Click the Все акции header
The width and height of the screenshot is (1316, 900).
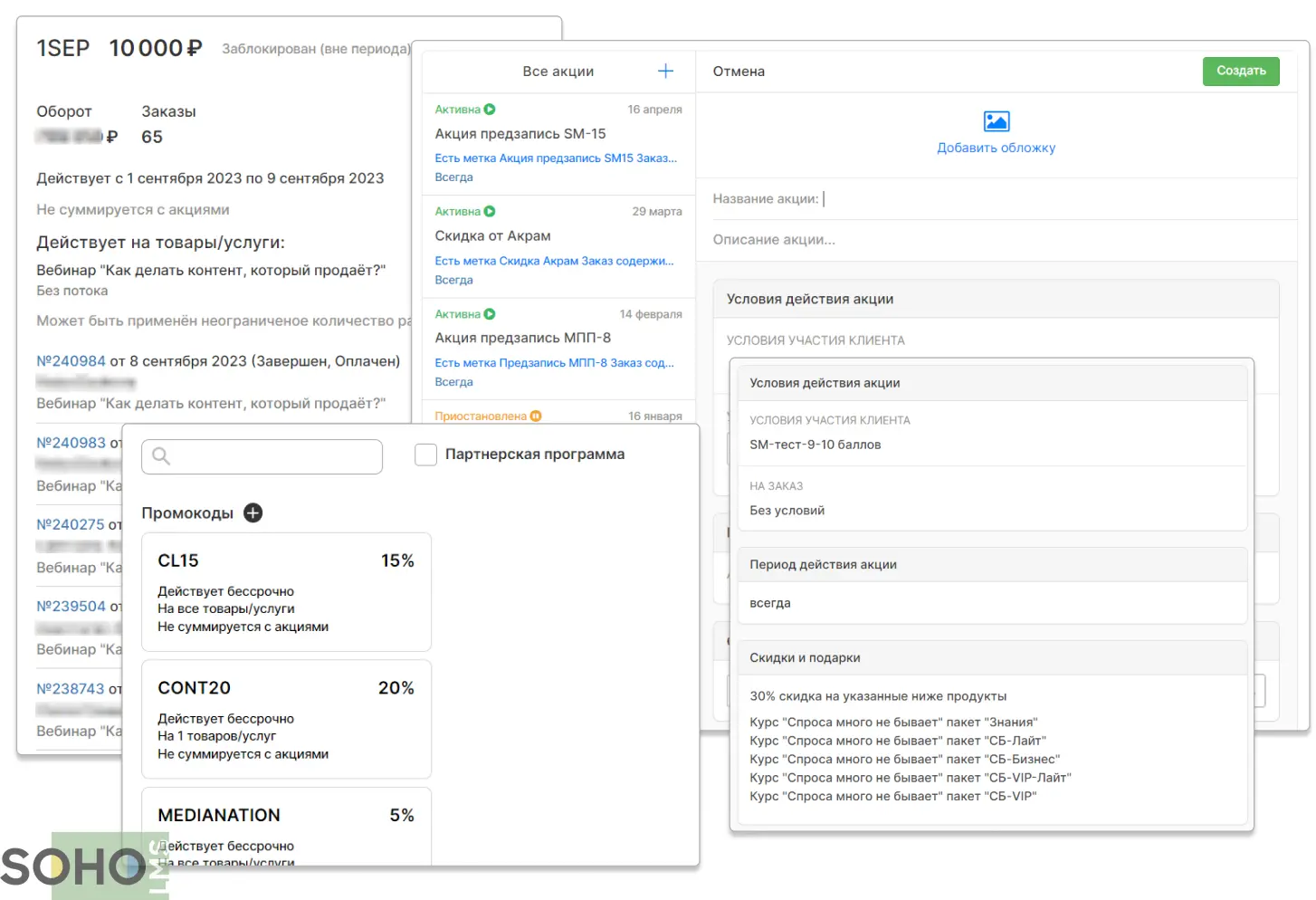pos(558,72)
